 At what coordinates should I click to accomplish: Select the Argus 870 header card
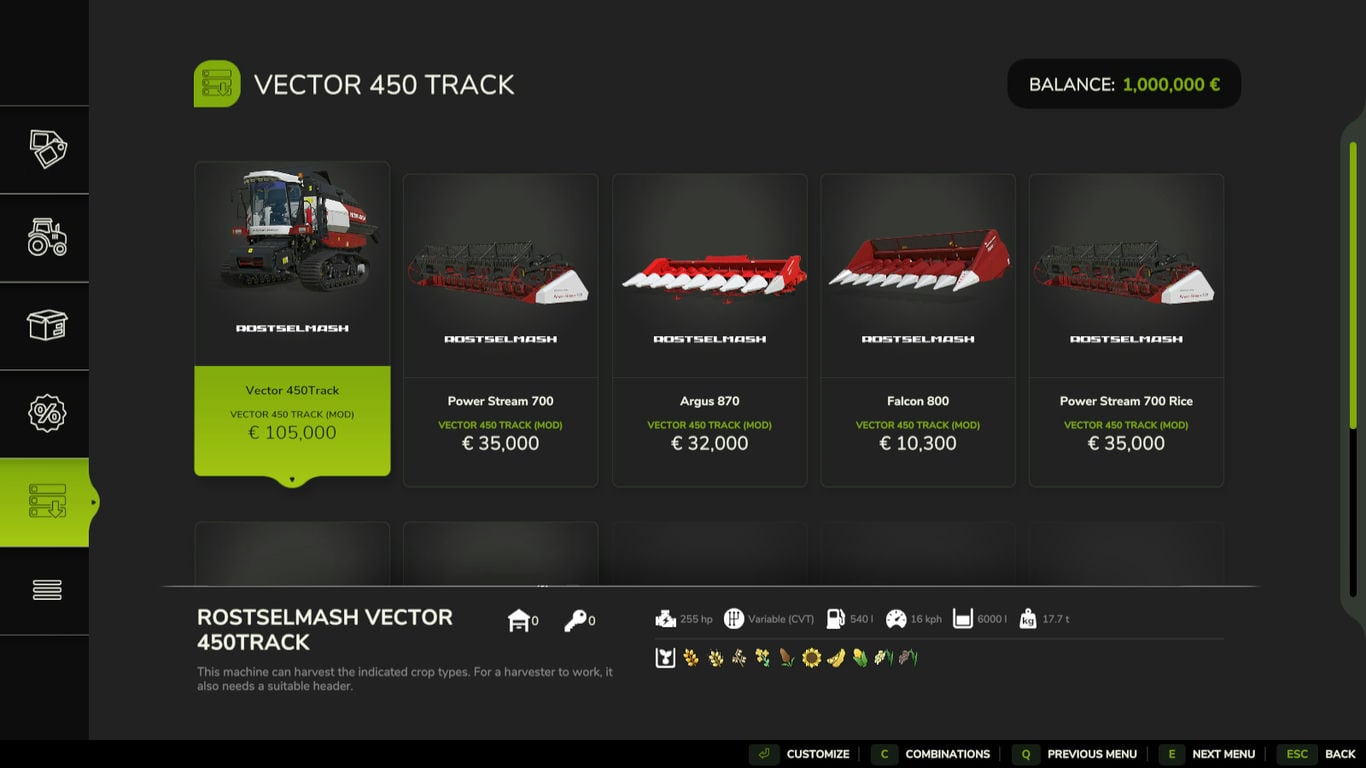tap(710, 330)
